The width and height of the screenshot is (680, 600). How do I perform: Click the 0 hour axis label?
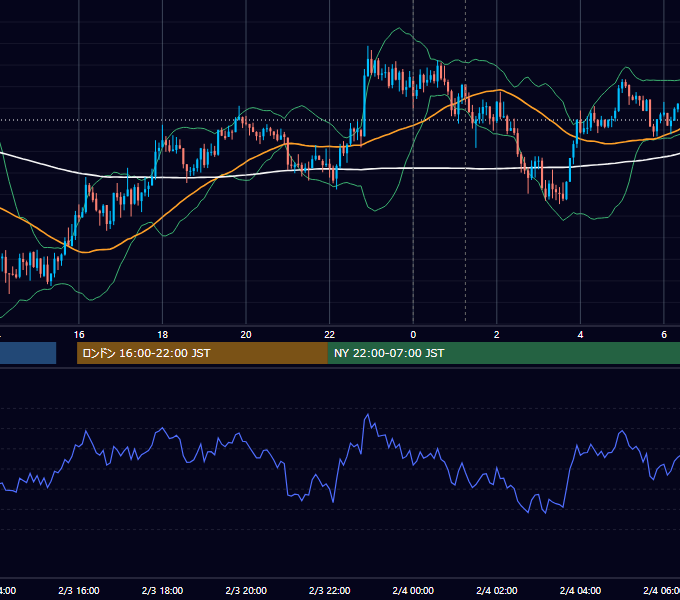coord(413,335)
